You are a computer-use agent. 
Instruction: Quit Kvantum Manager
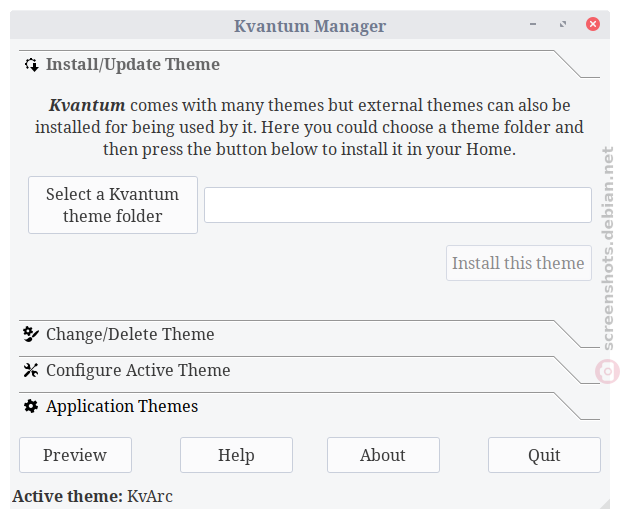click(x=544, y=455)
